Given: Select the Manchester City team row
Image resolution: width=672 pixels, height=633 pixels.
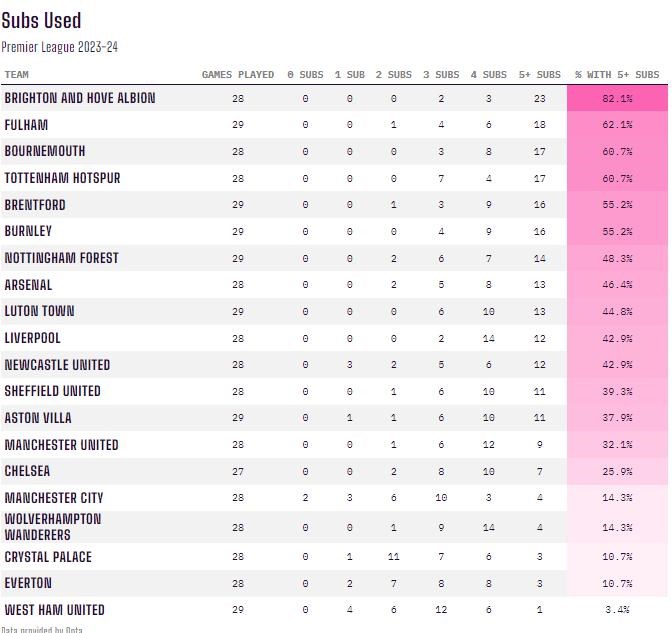Looking at the screenshot, I should tap(54, 498).
